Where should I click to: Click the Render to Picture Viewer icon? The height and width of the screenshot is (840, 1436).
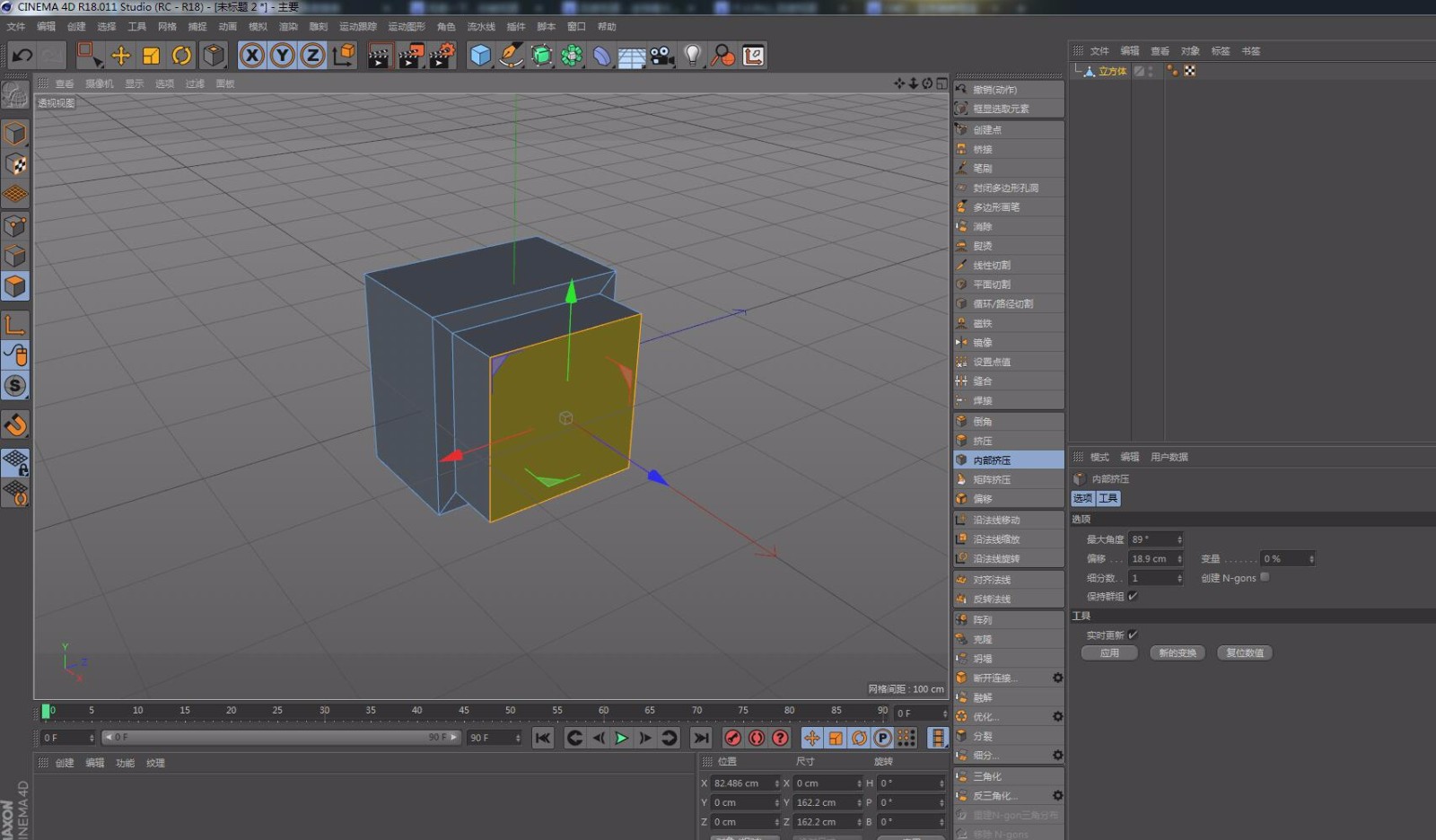(412, 56)
